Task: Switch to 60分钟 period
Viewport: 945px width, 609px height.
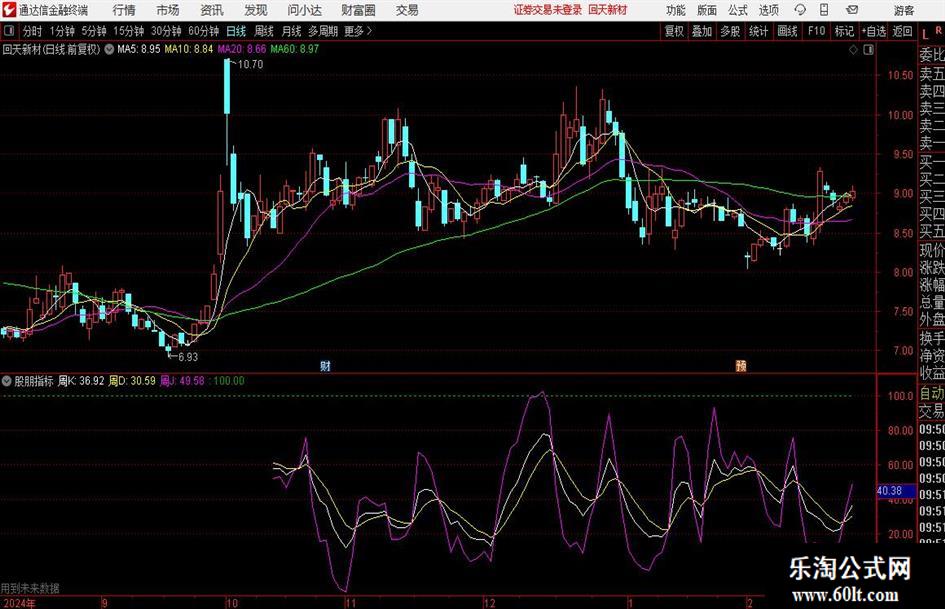Action: coord(204,31)
